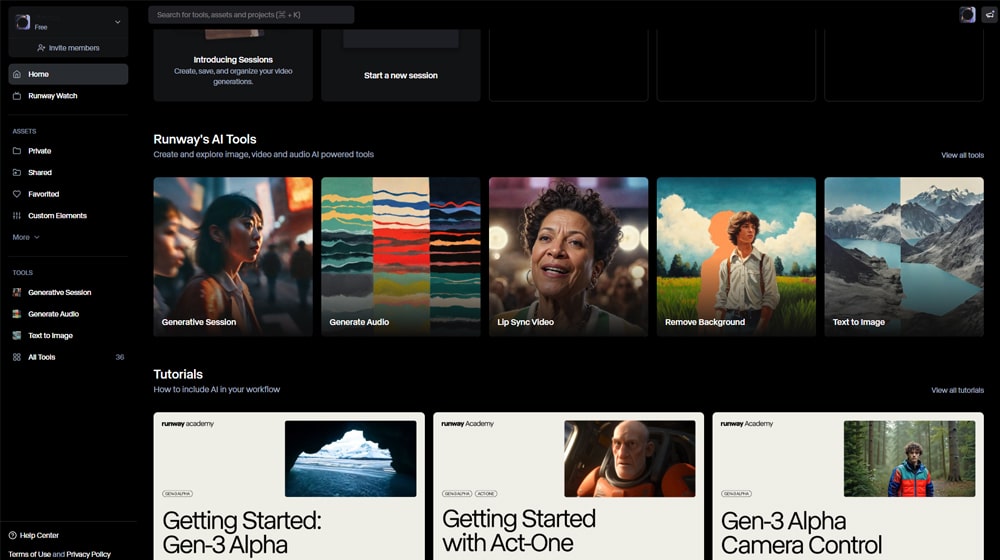Viewport: 1000px width, 560px height.
Task: Click Invite members button
Action: click(x=68, y=48)
